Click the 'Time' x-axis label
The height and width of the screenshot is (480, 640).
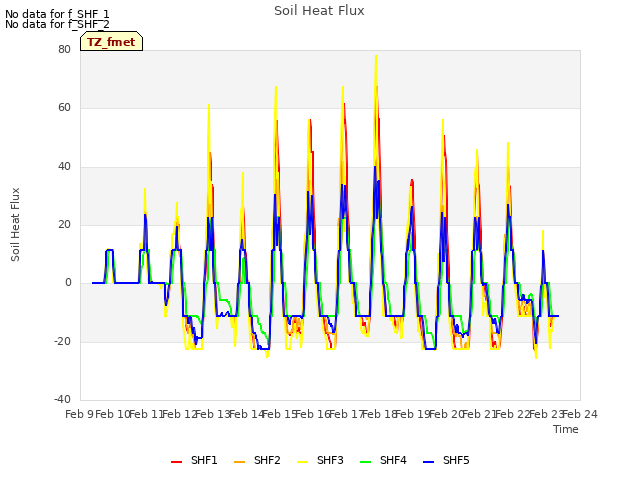tap(566, 429)
